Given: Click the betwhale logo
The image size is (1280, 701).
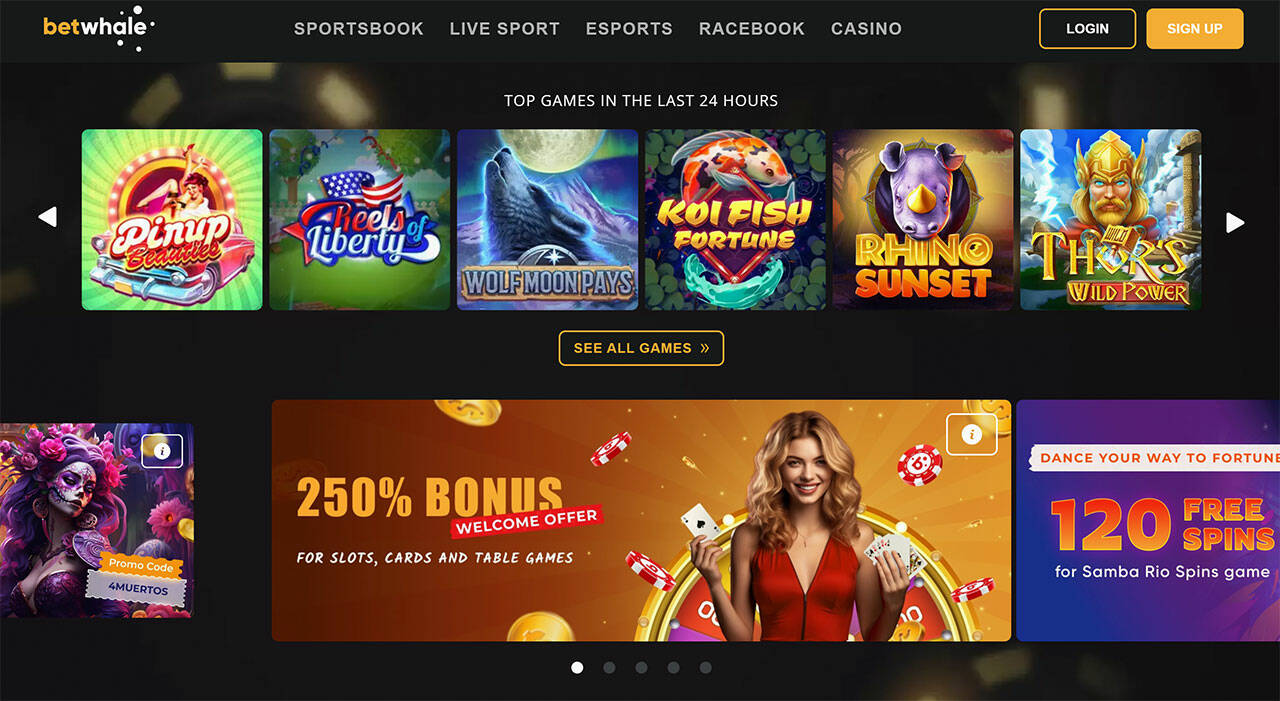Looking at the screenshot, I should [99, 27].
